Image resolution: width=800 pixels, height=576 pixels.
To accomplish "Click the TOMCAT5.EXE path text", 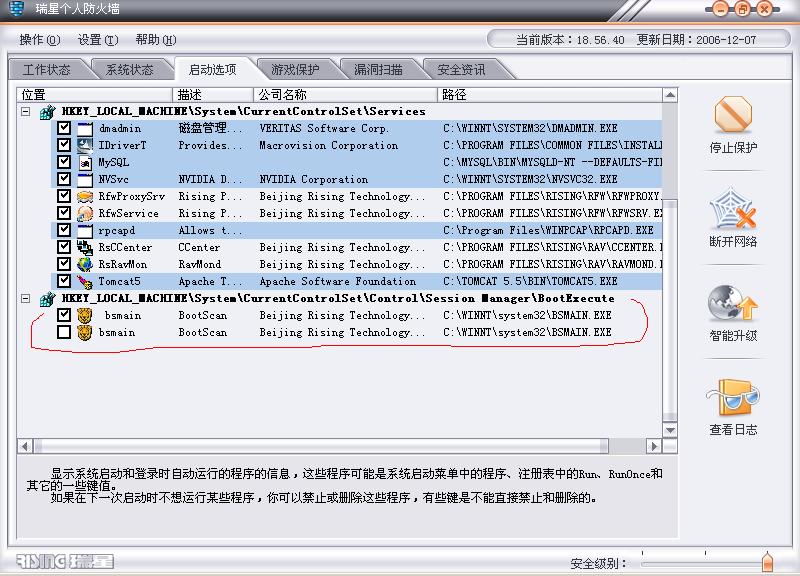I will [x=530, y=282].
